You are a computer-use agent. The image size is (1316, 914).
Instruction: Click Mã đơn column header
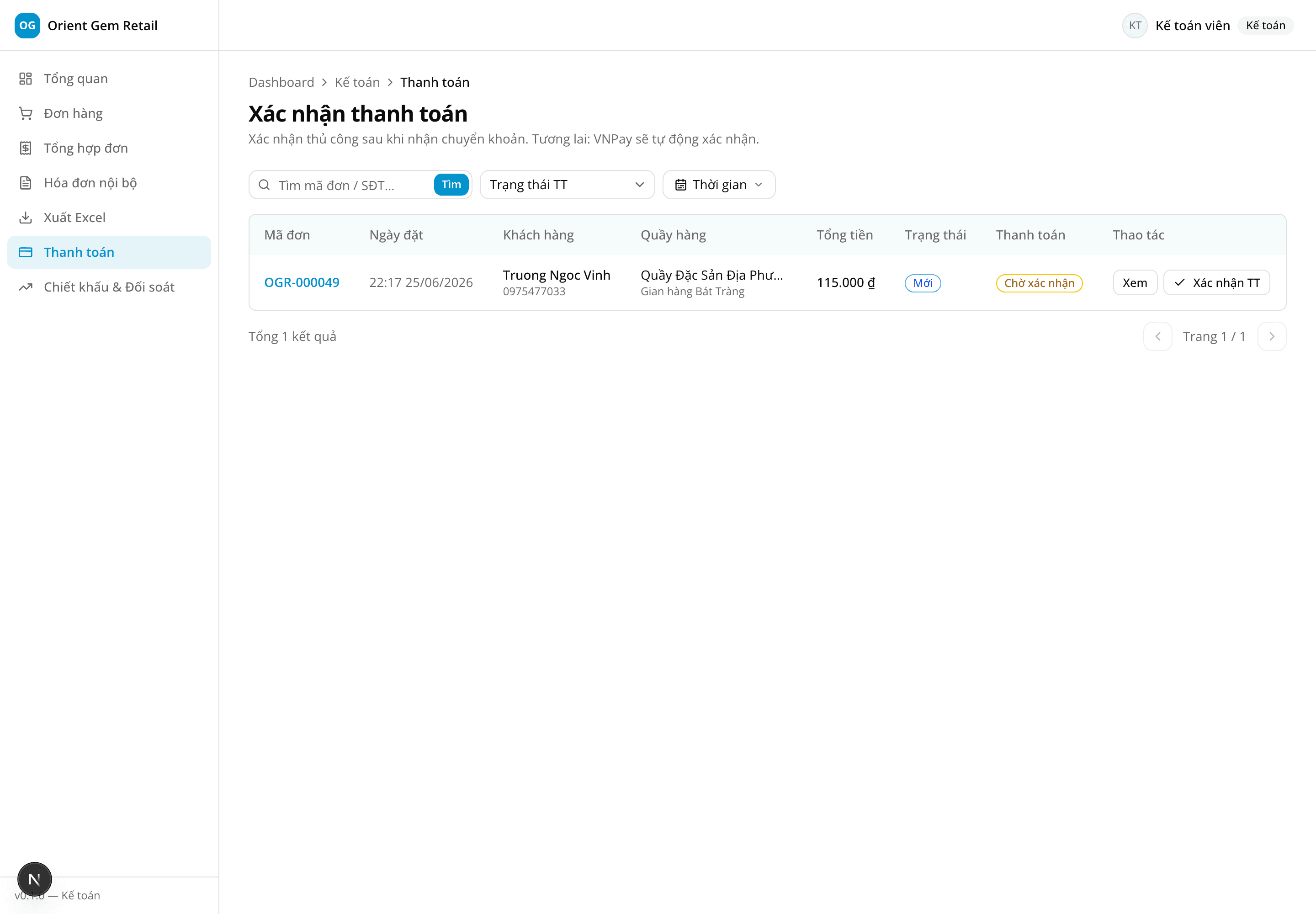tap(287, 235)
